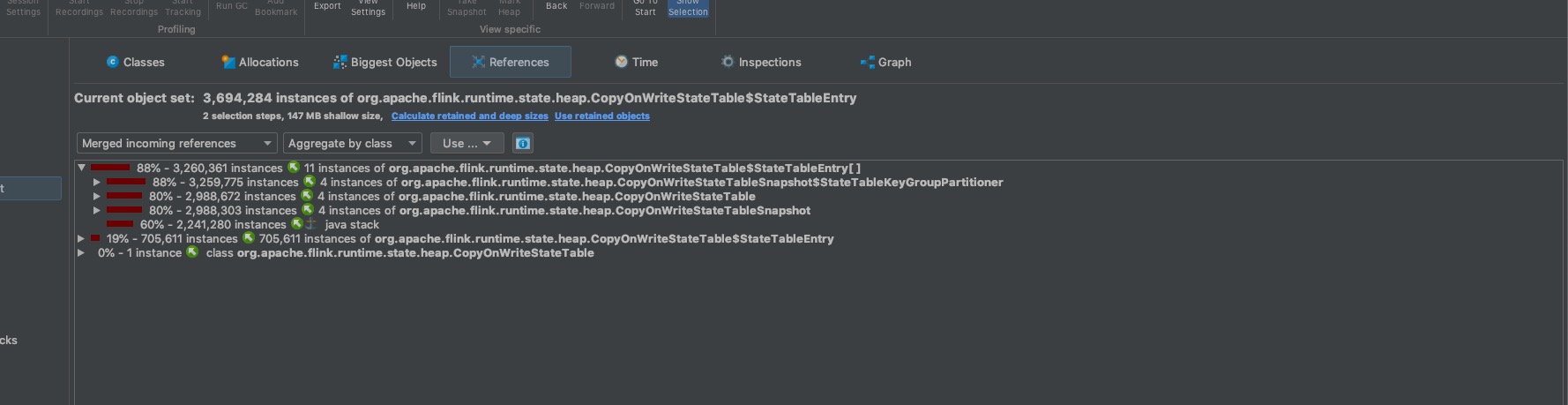Click the Inspections gear icon
The width and height of the screenshot is (1568, 405).
click(728, 62)
